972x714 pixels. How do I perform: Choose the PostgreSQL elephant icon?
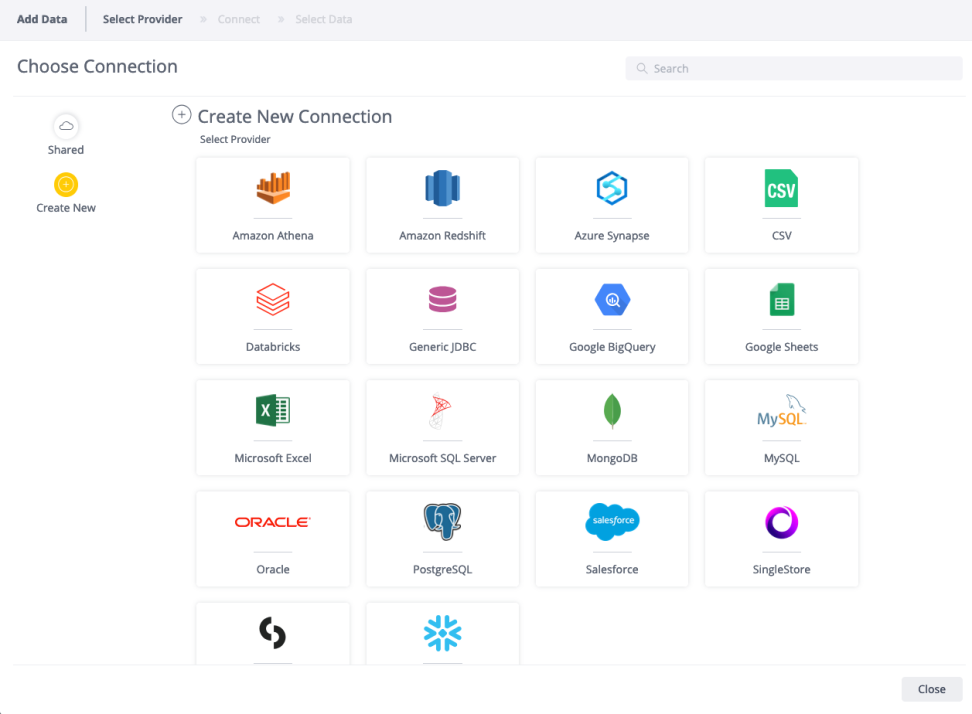(443, 521)
